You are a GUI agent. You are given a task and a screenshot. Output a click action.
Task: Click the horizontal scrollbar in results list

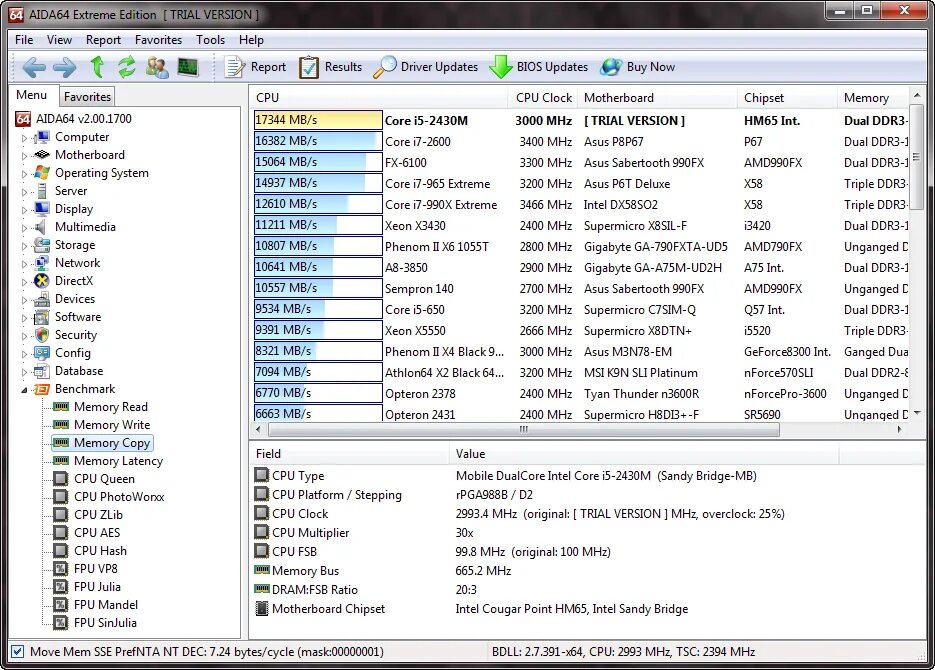pyautogui.click(x=524, y=429)
